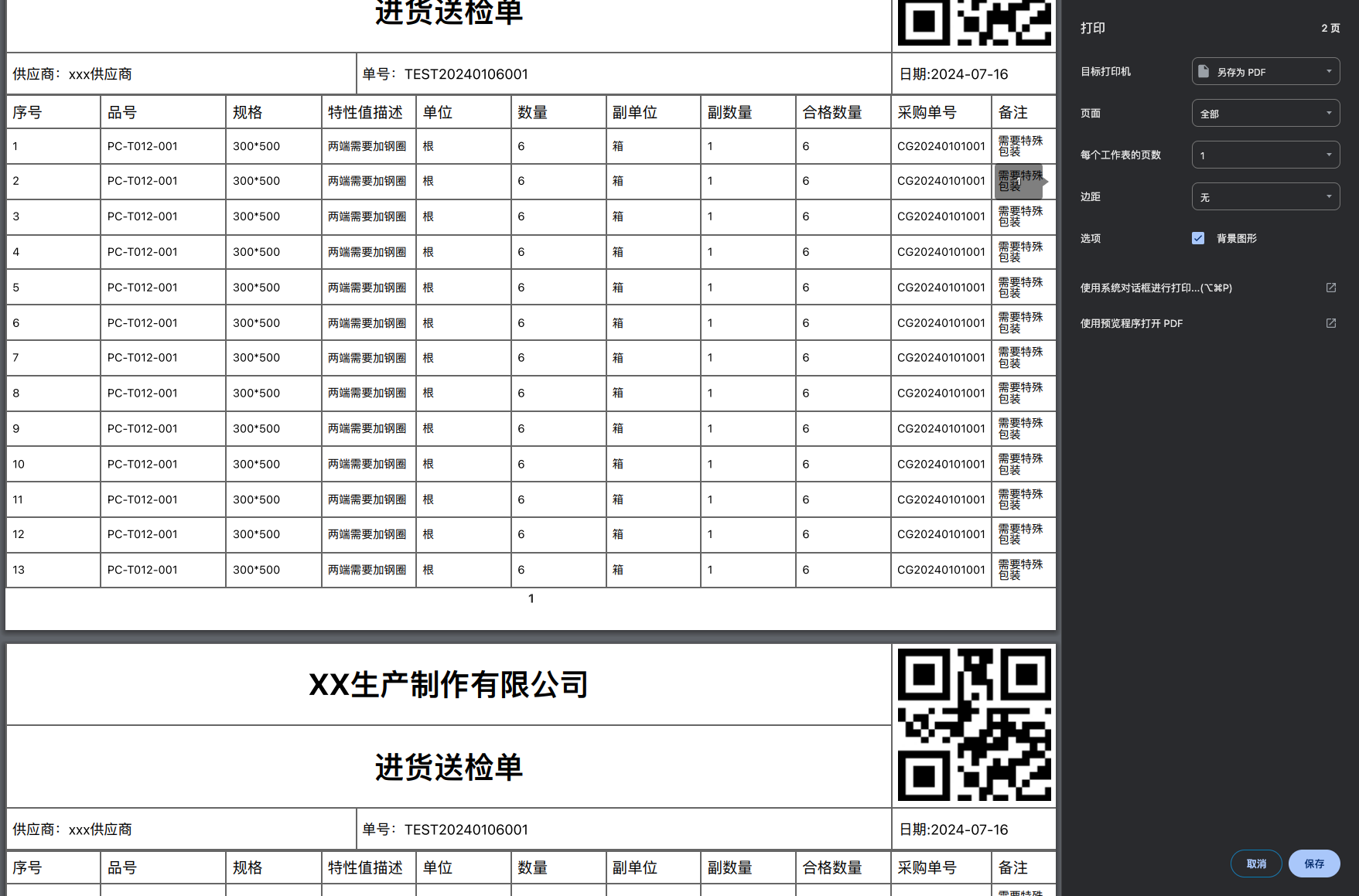Click the 取消 cancel button
The width and height of the screenshot is (1359, 896).
1255,864
